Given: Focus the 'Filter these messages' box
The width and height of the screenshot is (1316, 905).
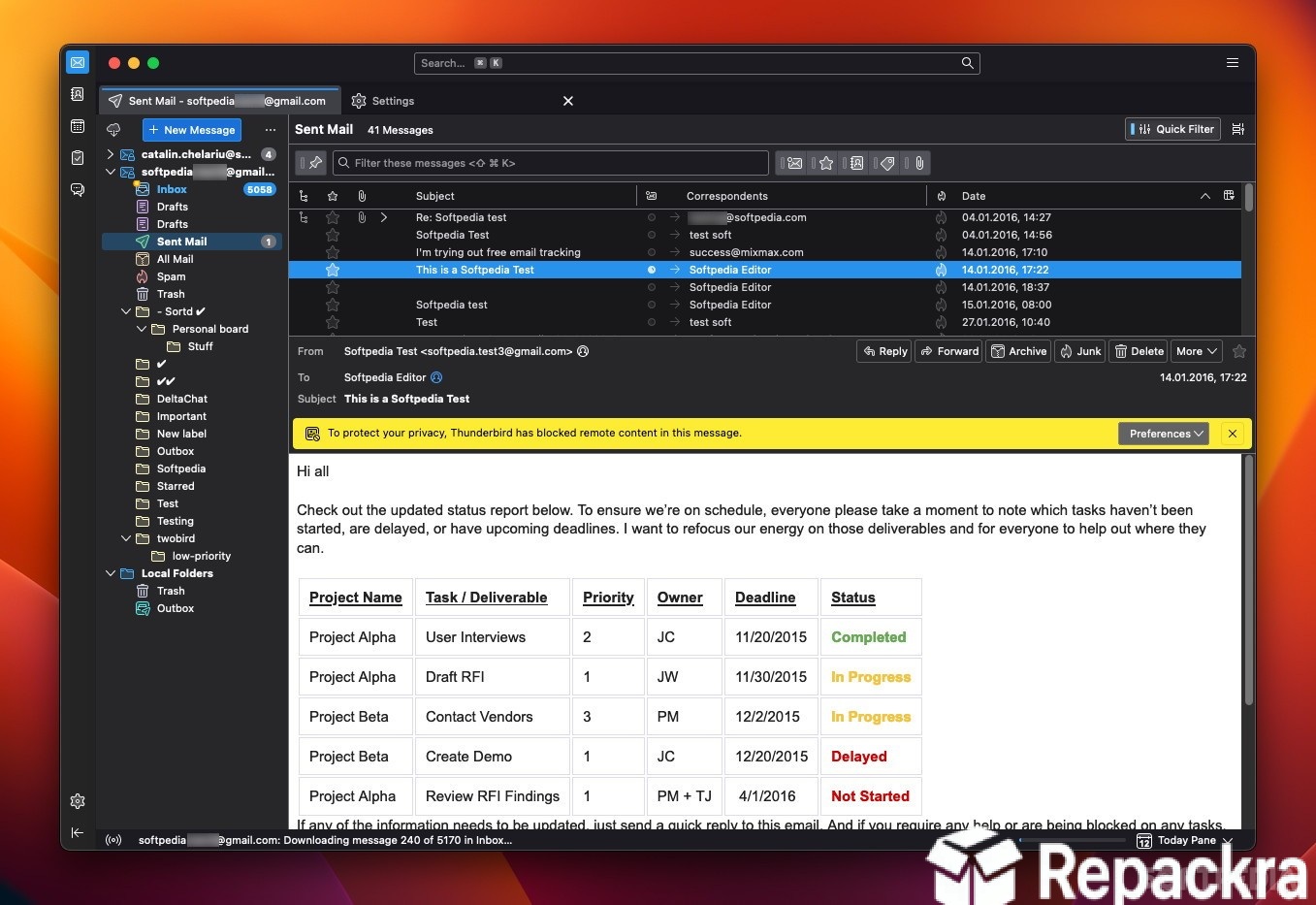Looking at the screenshot, I should 551,163.
